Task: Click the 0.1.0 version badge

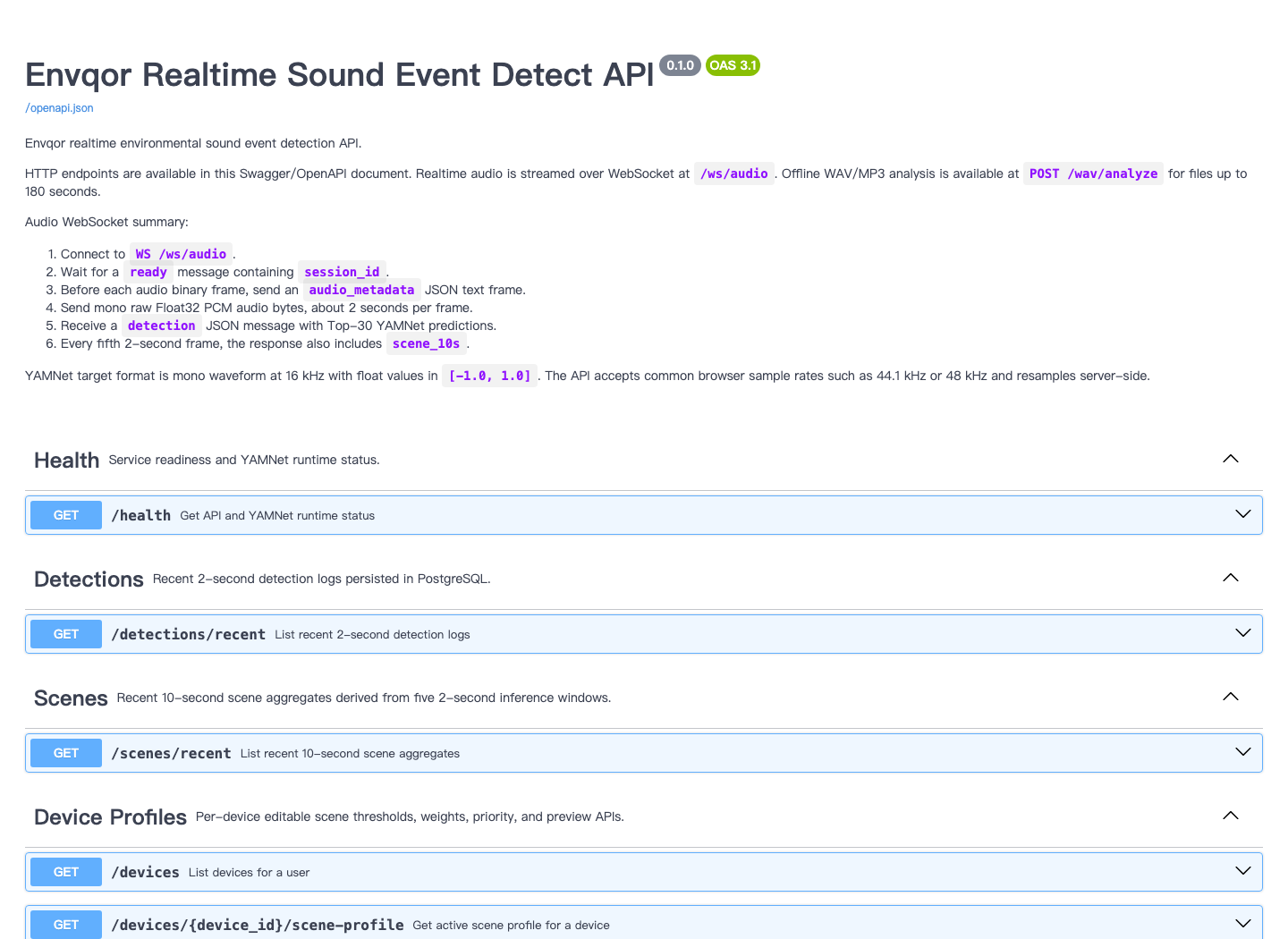Action: click(680, 65)
